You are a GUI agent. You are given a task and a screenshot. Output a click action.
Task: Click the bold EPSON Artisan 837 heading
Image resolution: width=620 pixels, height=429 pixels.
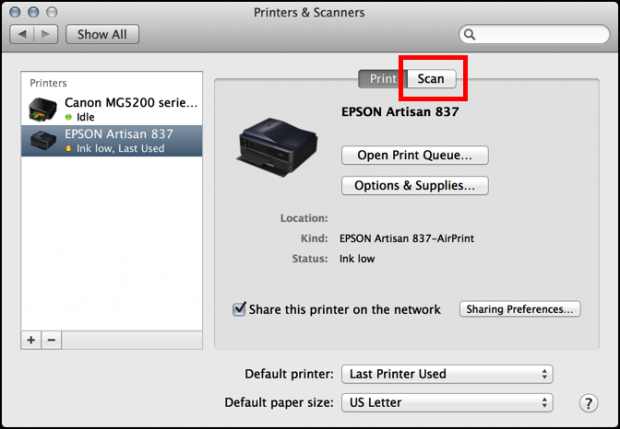tap(400, 112)
